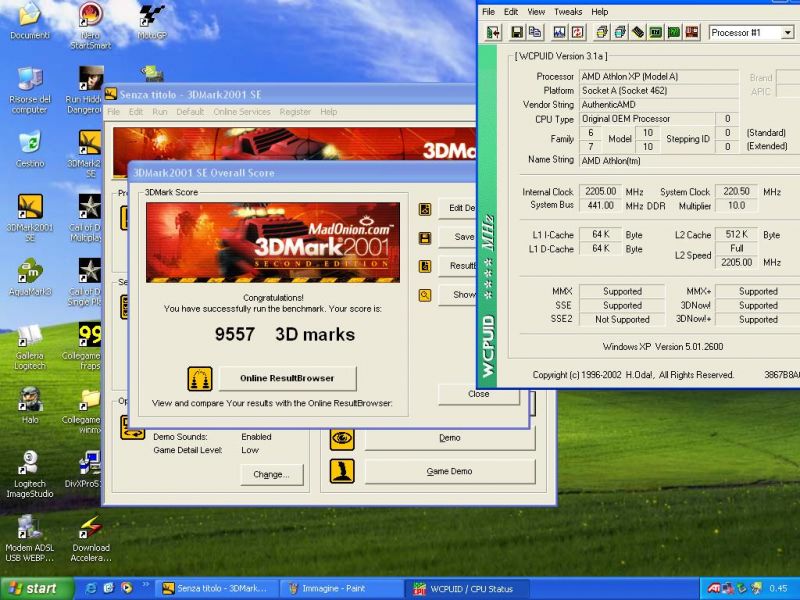This screenshot has height=600, width=800.
Task: Click the Cestino recycle bin icon
Action: tap(30, 149)
